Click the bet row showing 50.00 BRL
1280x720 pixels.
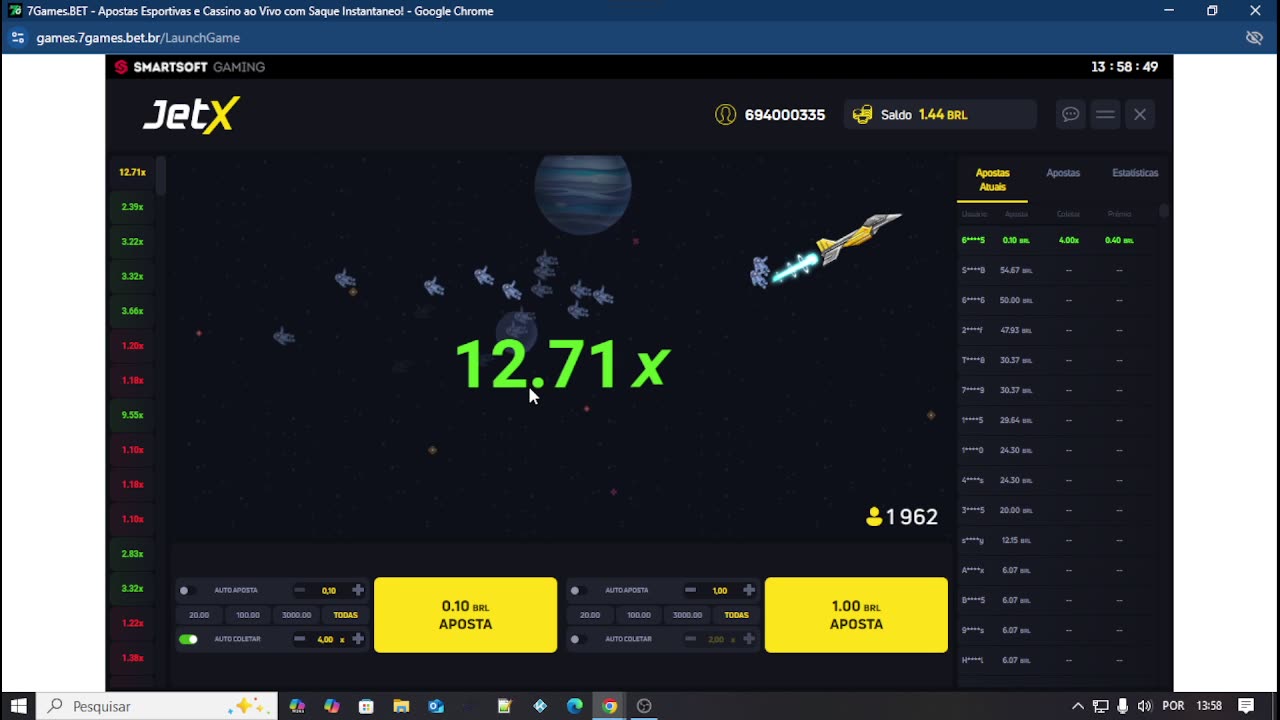[1058, 300]
